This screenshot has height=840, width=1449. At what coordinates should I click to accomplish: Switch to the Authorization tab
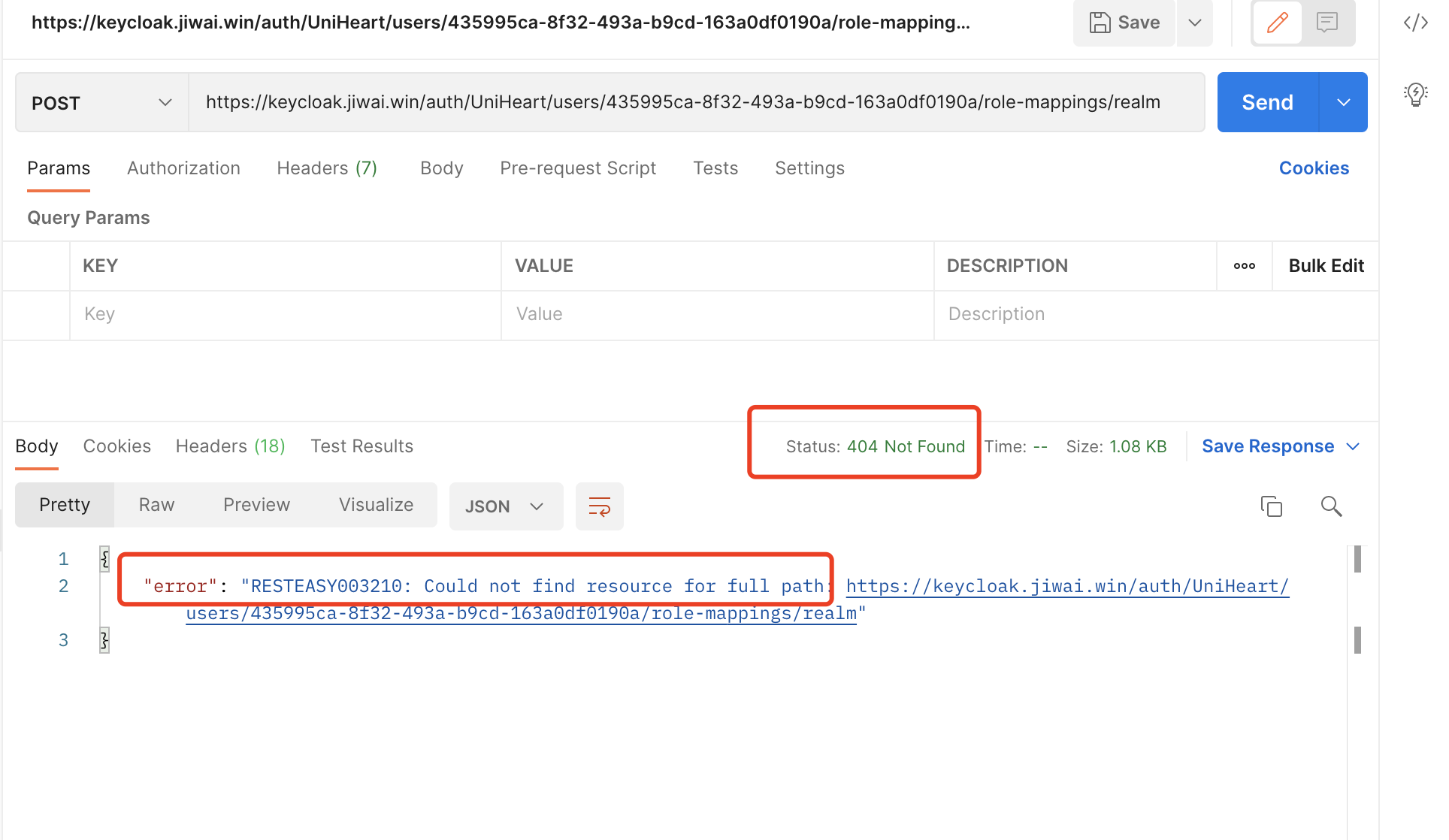[x=183, y=168]
